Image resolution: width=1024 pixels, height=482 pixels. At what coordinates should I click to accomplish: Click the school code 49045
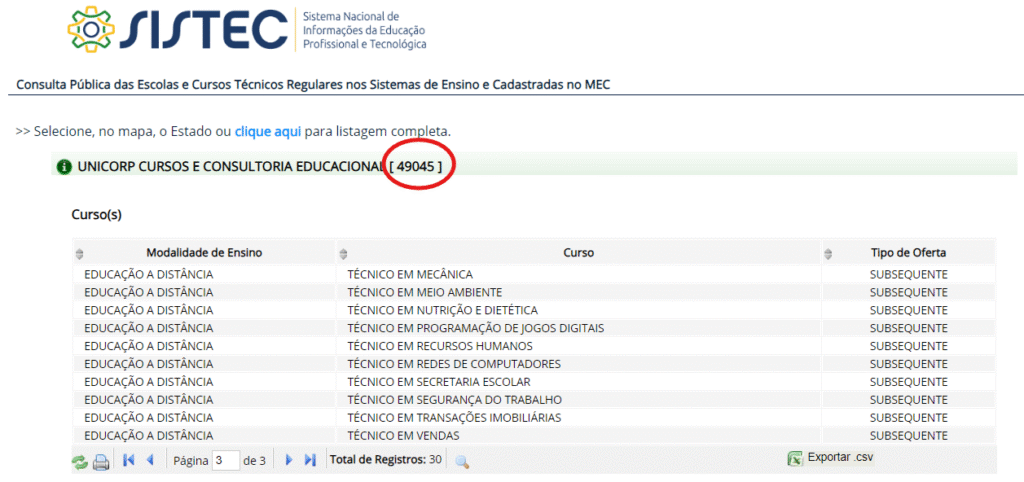tap(415, 167)
